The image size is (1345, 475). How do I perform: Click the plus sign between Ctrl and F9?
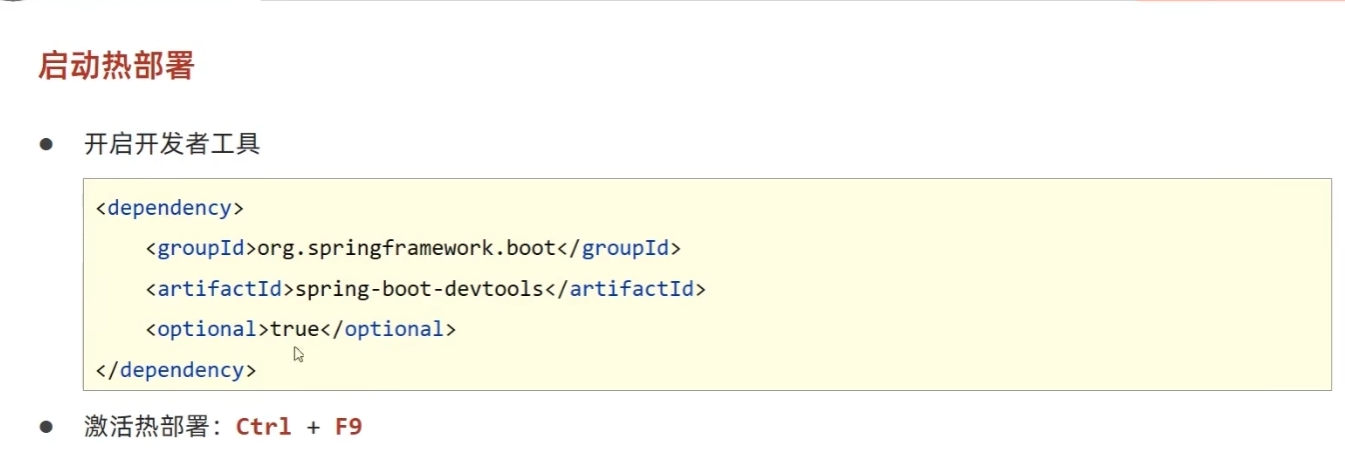(x=314, y=428)
